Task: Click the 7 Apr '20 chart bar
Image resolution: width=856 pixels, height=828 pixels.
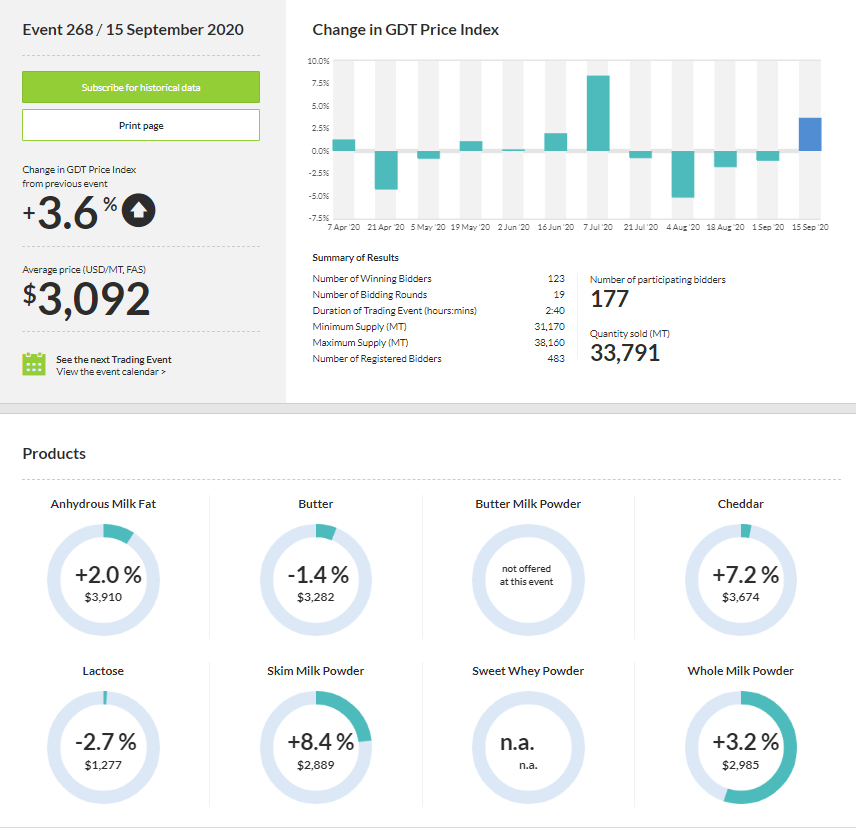Action: (343, 145)
